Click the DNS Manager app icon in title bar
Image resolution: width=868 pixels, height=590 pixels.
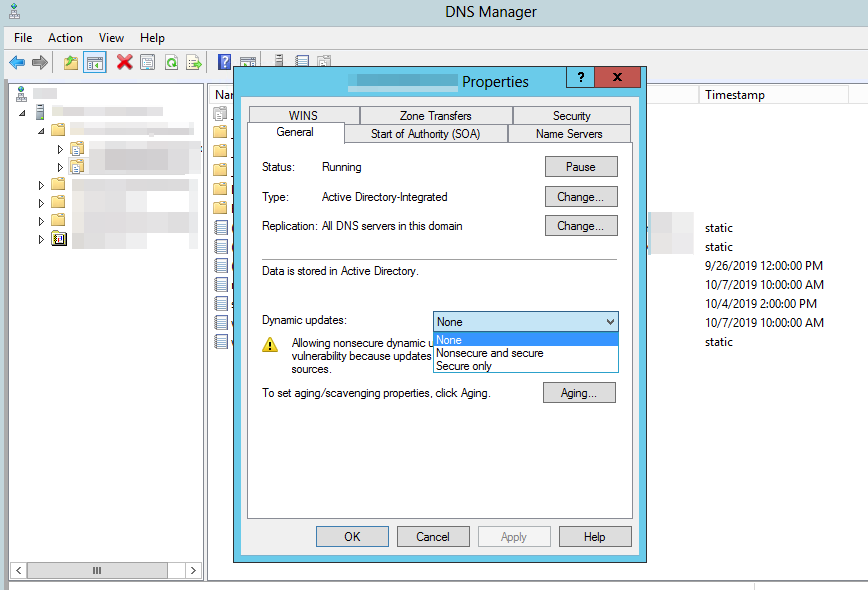[x=14, y=11]
